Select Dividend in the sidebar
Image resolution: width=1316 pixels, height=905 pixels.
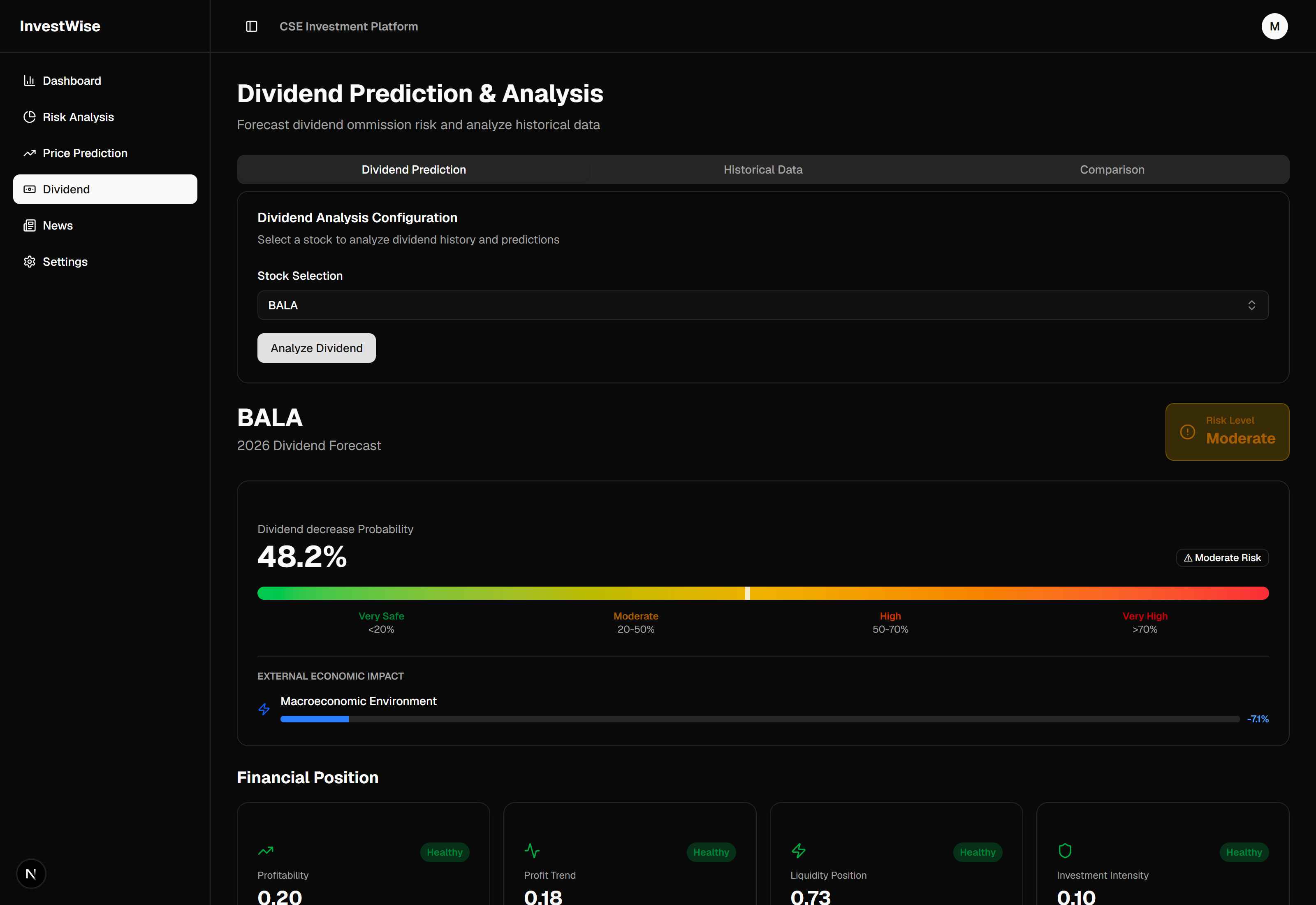click(105, 189)
